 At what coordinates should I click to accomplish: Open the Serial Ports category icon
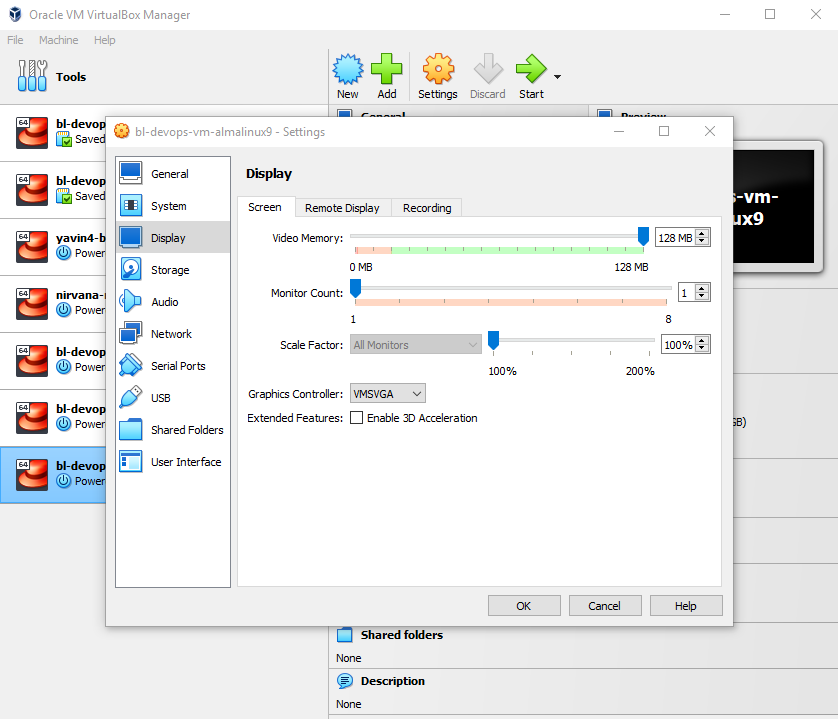tap(131, 366)
